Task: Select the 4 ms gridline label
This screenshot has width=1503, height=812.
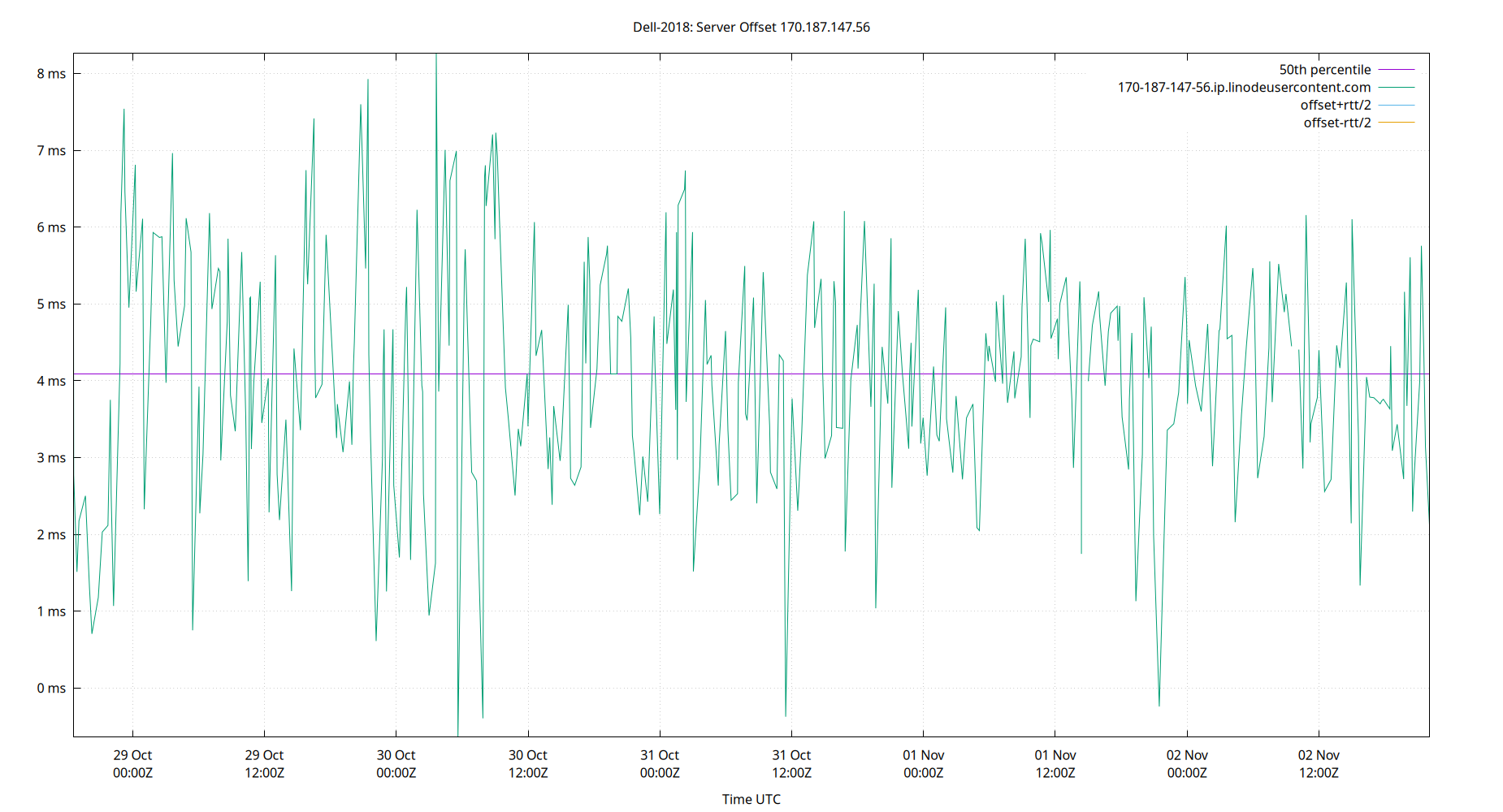Action: [49, 380]
